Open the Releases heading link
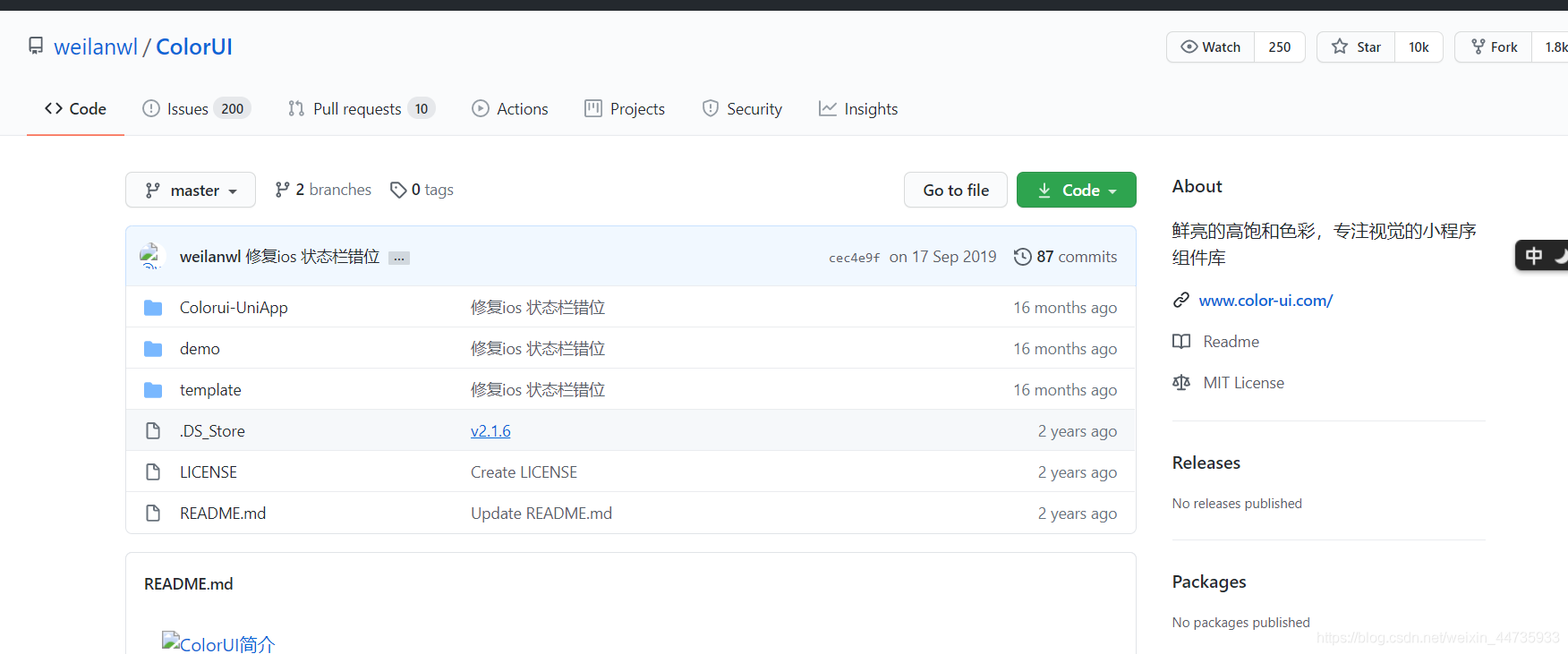This screenshot has height=654, width=1568. (1206, 463)
